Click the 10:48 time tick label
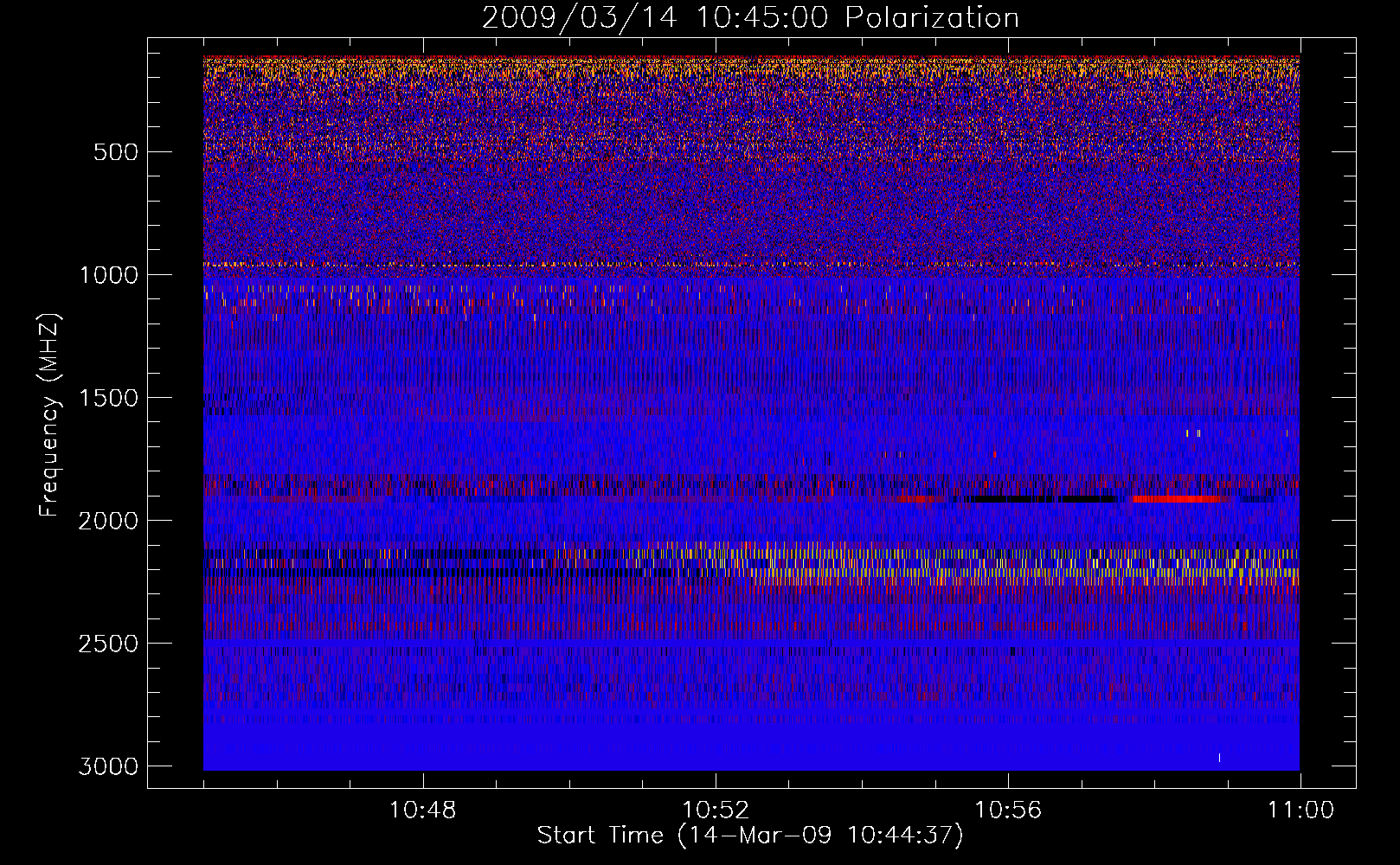 (x=422, y=811)
